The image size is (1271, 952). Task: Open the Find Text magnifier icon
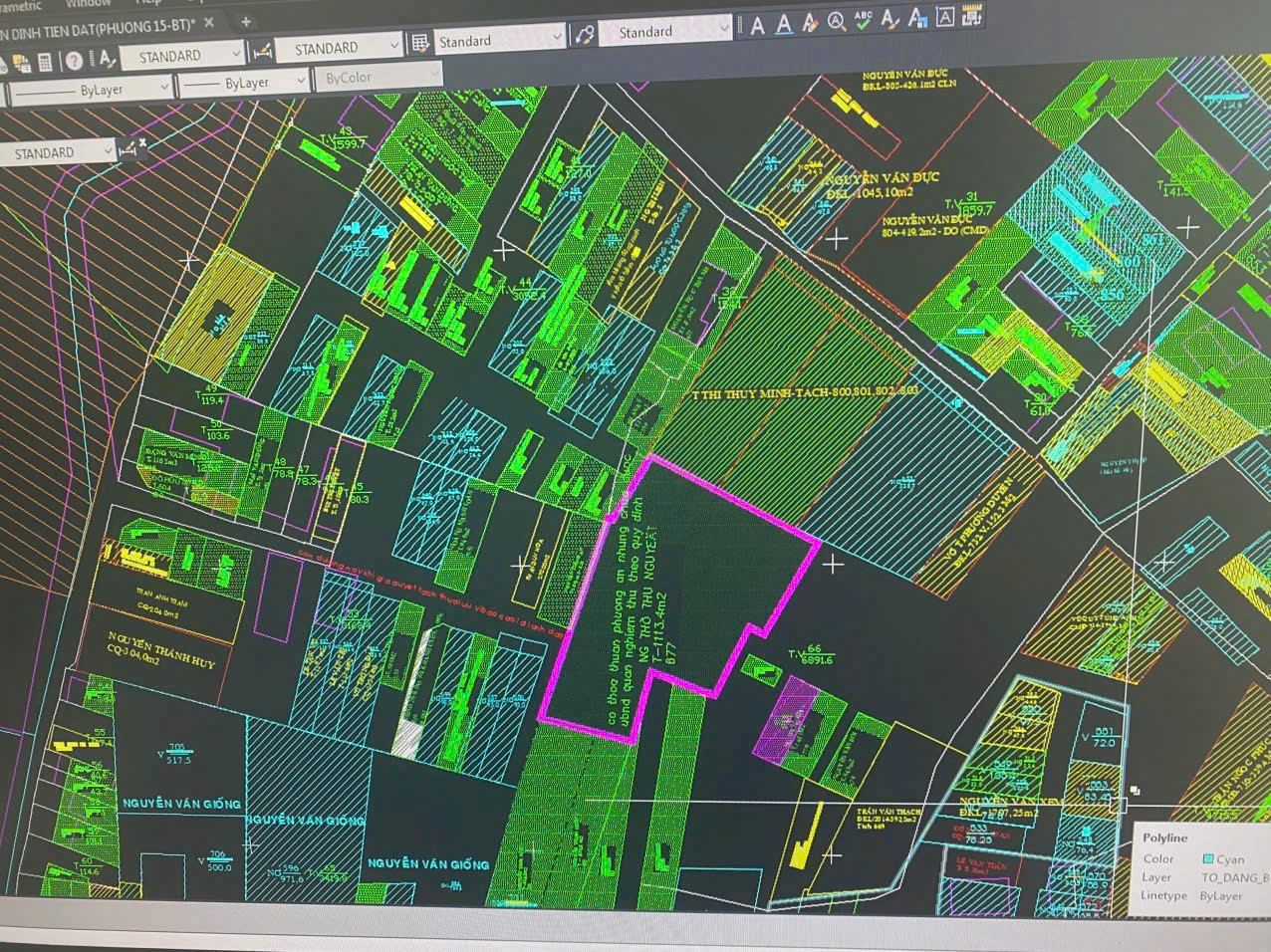coord(837,22)
